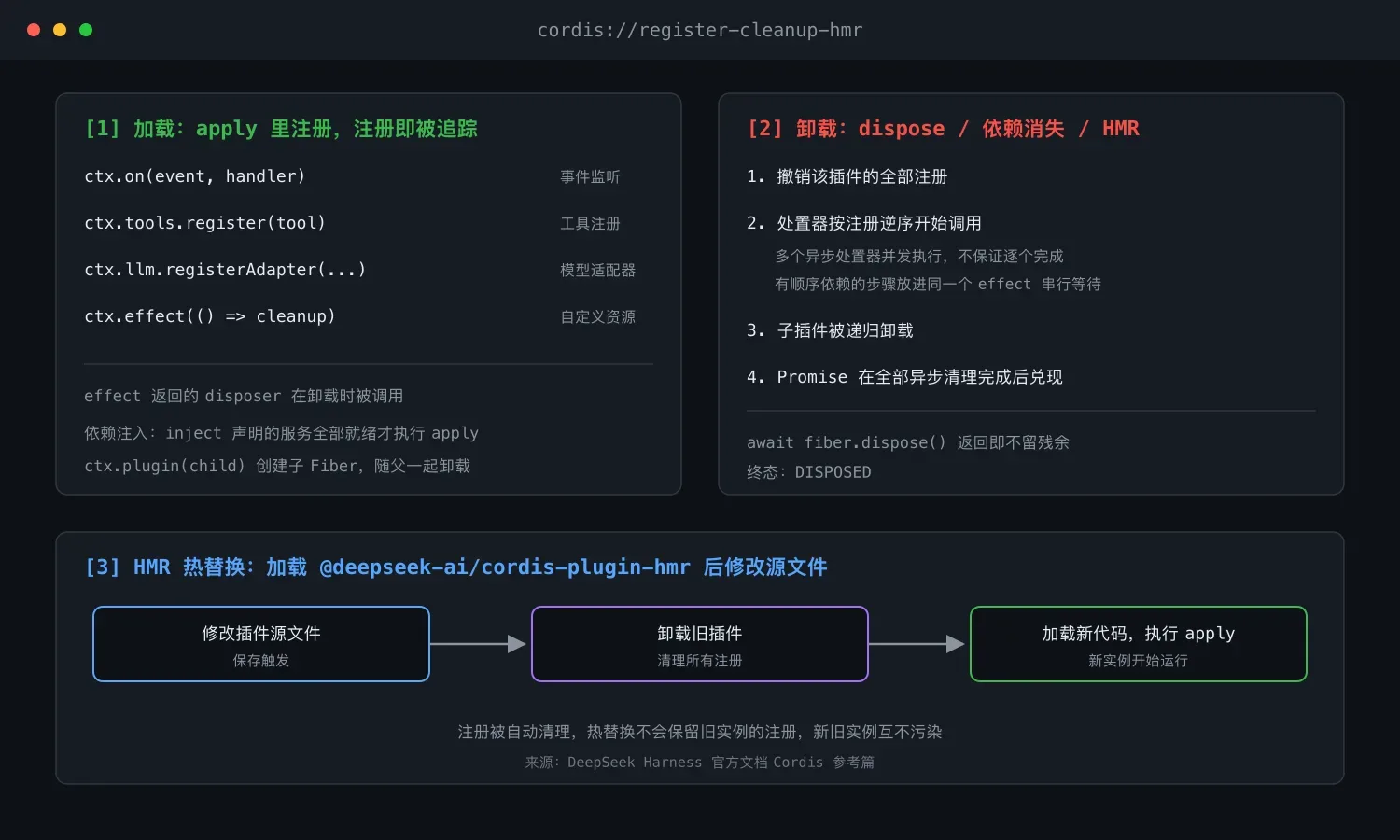Click summary '注册被自动清理, 热替换不会保留旧实例的注册'
Screen dimensions: 1400x840
(700, 732)
